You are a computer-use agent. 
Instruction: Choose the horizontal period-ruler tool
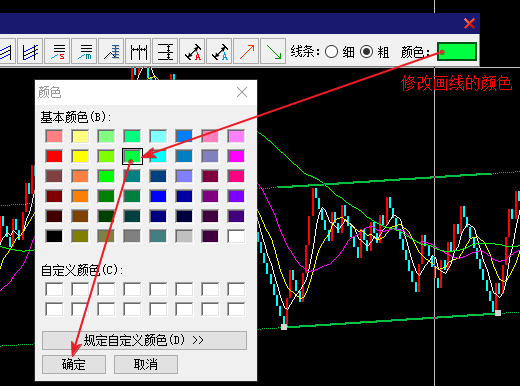click(138, 51)
